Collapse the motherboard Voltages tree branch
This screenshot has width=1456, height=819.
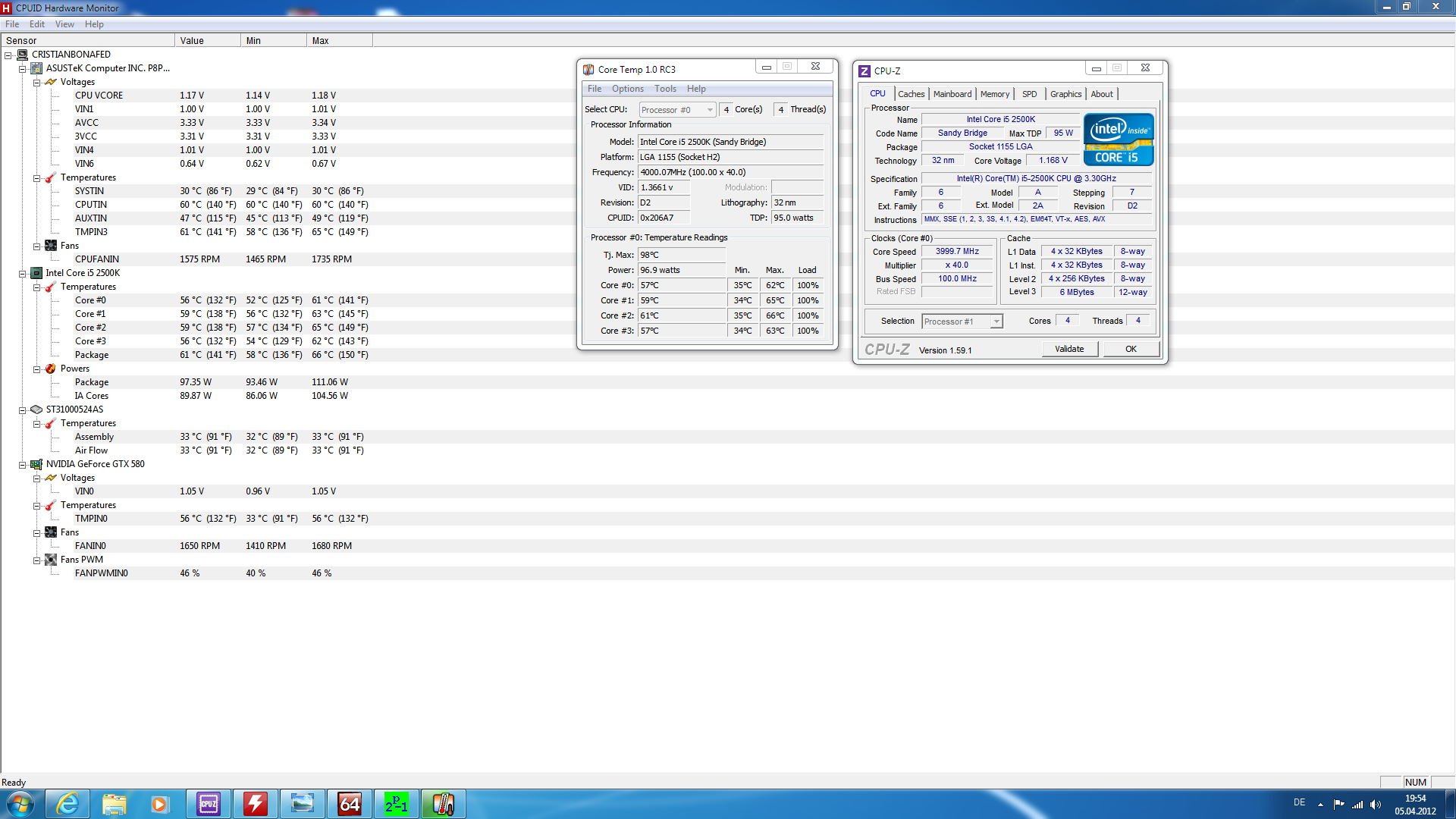[x=36, y=83]
